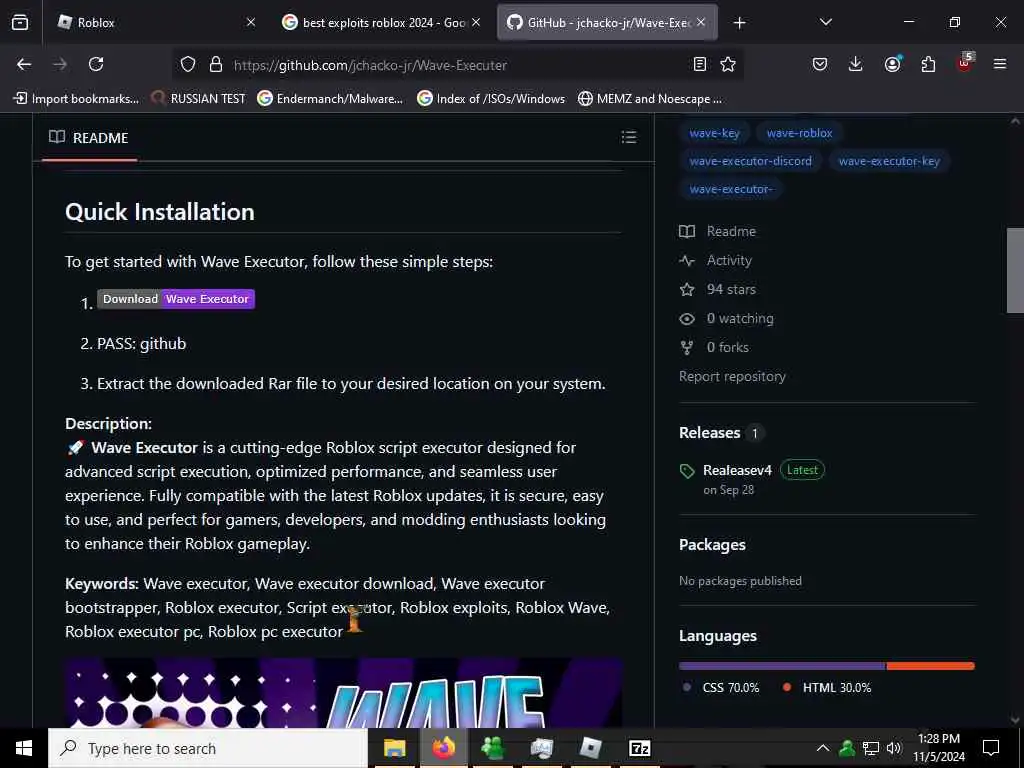Click Download Wave Executor badge
The height and width of the screenshot is (768, 1024).
point(176,299)
